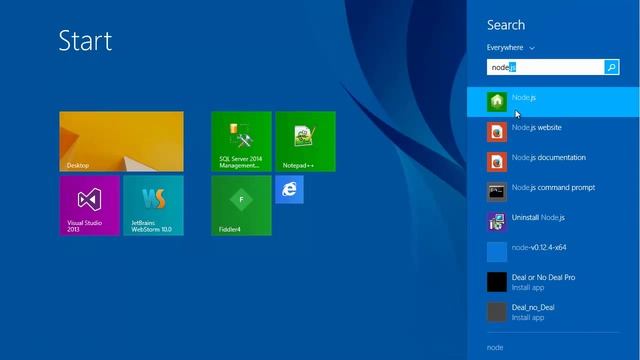The image size is (640, 360).
Task: Click the search magnifier button
Action: (x=611, y=67)
